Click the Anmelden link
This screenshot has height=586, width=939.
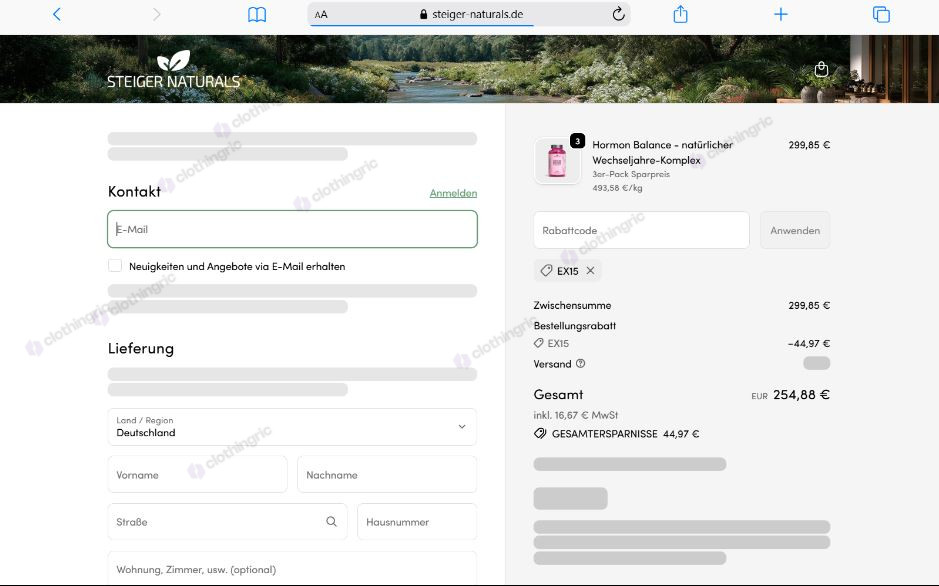click(x=453, y=193)
